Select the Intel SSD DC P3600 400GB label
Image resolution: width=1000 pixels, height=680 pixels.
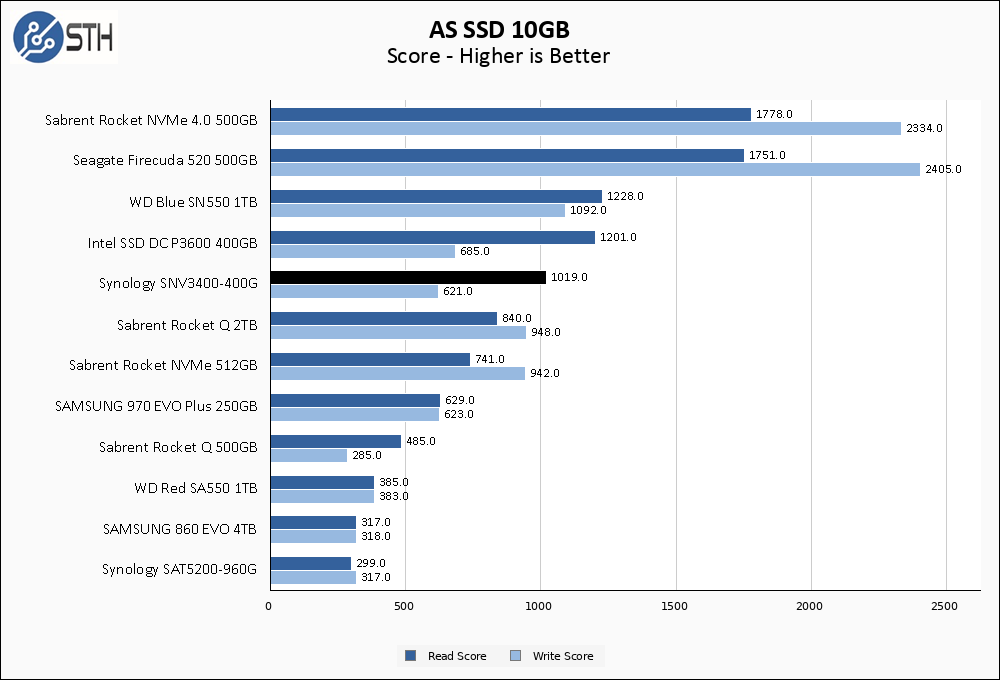pyautogui.click(x=172, y=243)
